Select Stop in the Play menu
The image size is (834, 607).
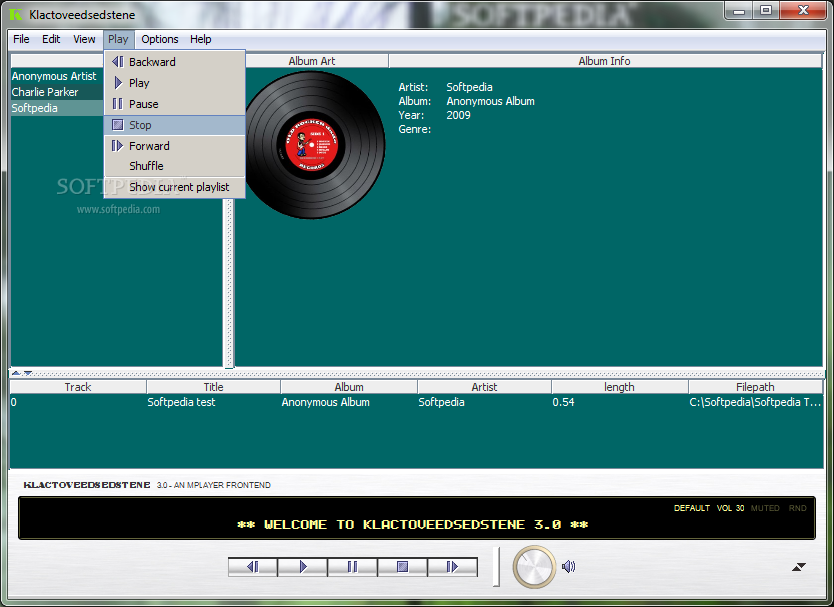click(x=175, y=125)
